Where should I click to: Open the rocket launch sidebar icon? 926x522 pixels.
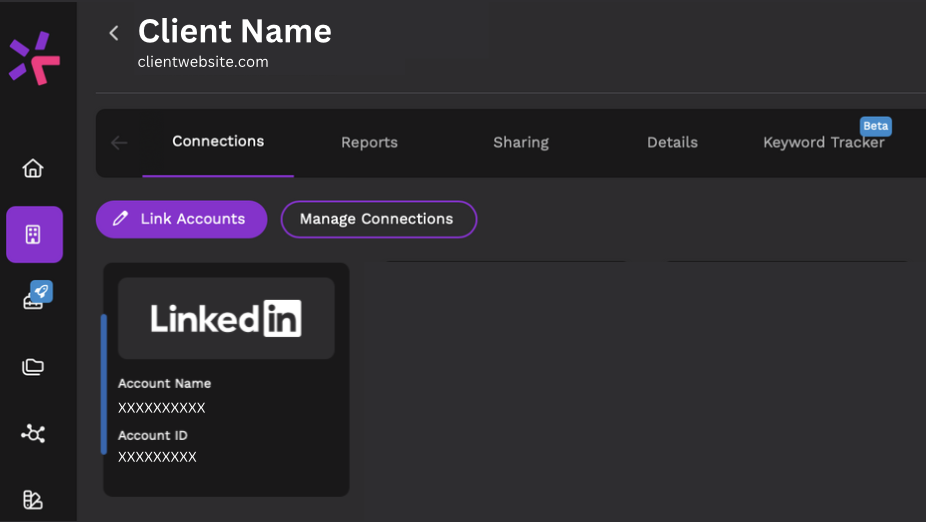coord(38,295)
